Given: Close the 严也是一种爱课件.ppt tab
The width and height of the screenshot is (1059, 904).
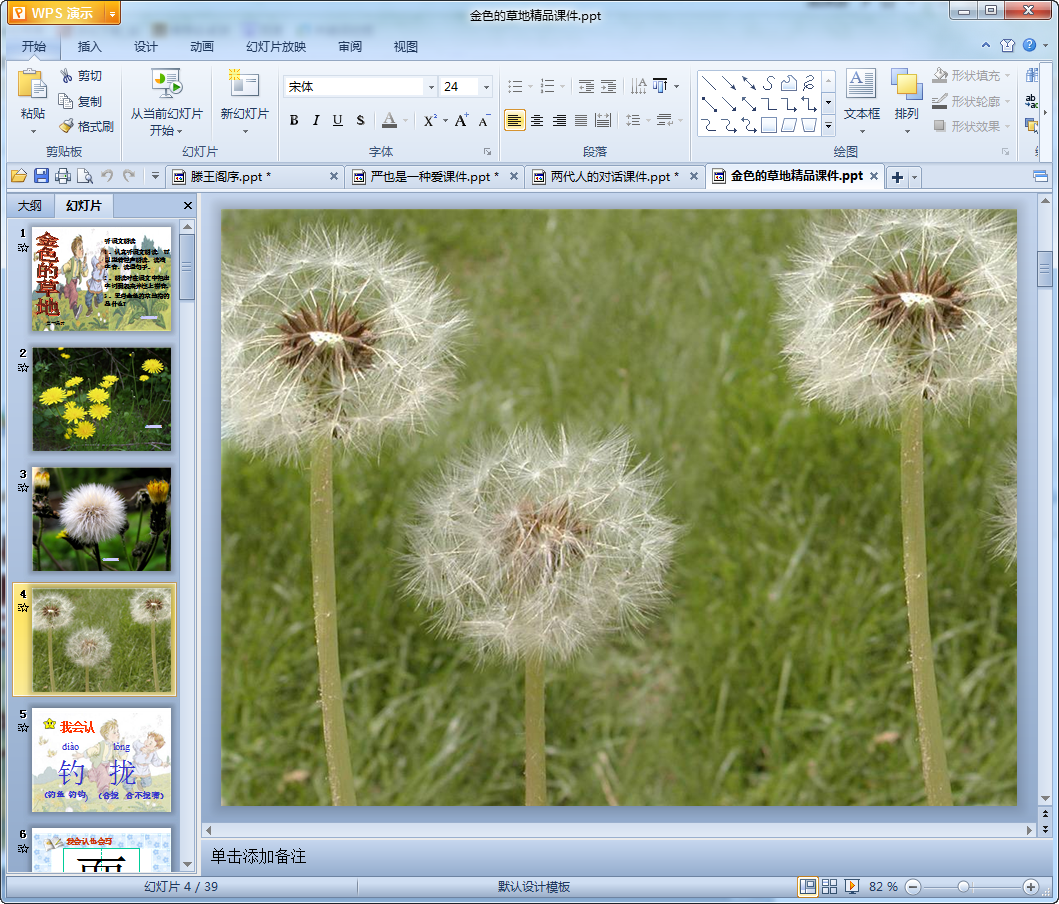Looking at the screenshot, I should pyautogui.click(x=513, y=176).
